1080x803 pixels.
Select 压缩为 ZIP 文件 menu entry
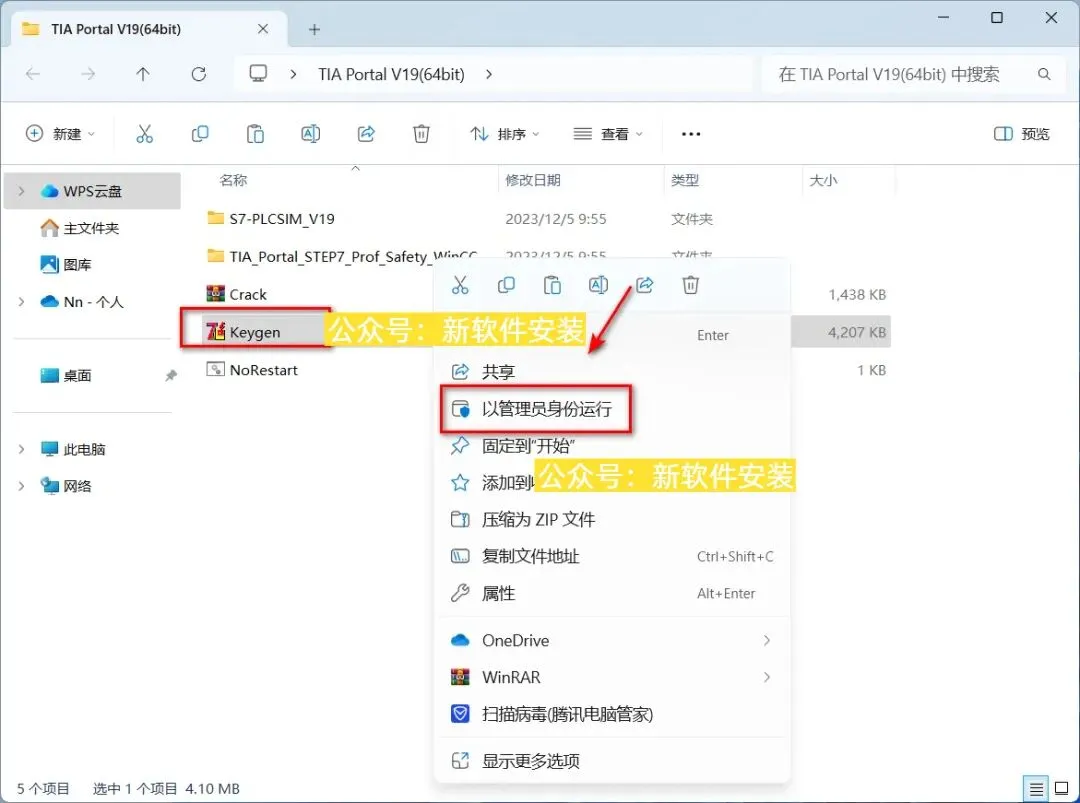point(613,519)
